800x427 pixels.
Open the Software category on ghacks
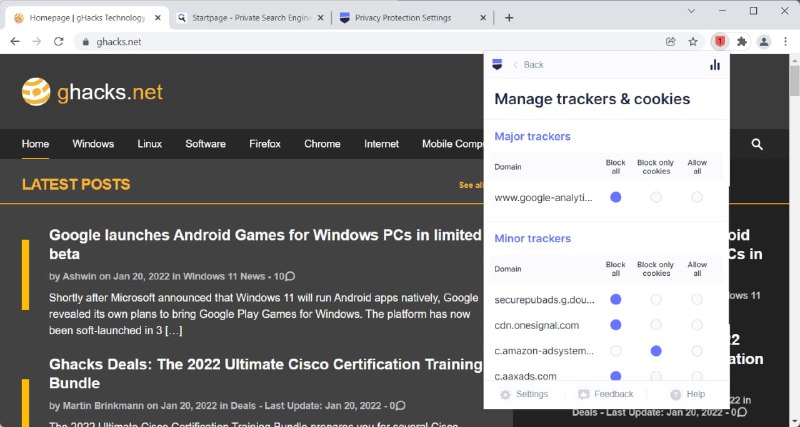coord(205,144)
